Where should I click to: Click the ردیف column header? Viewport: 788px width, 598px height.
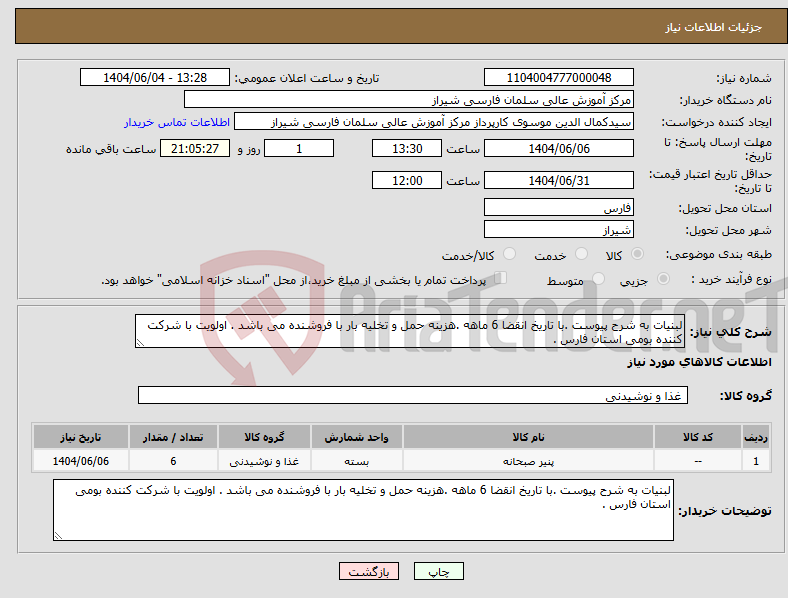tap(756, 437)
